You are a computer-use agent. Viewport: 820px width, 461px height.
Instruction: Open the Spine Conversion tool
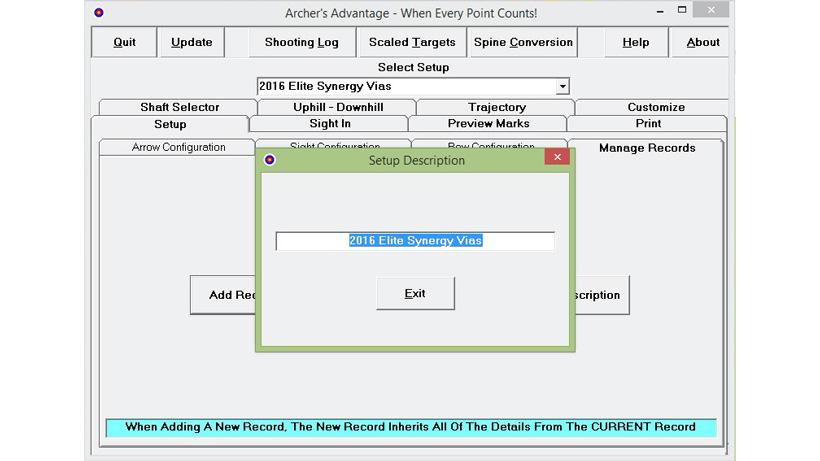523,42
